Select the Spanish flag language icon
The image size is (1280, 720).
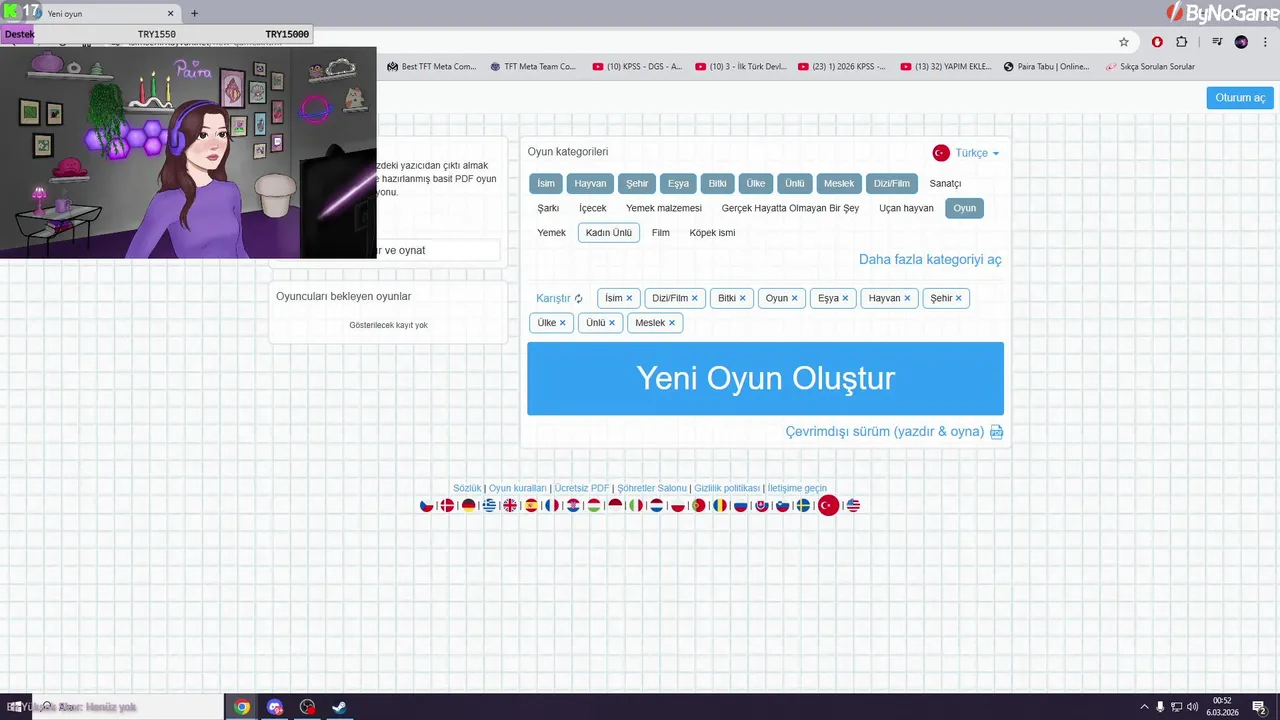coord(531,506)
